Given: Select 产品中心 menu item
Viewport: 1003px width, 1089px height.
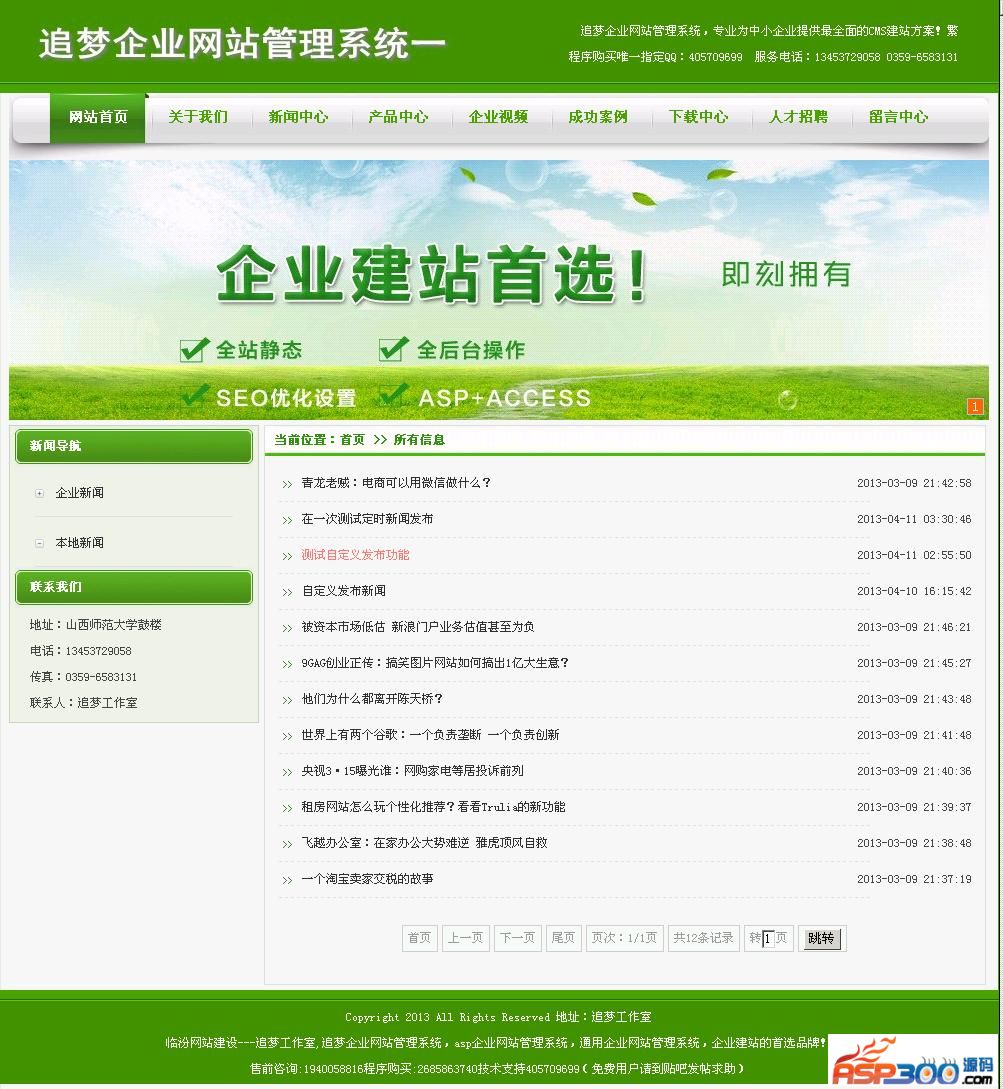Looking at the screenshot, I should [398, 117].
